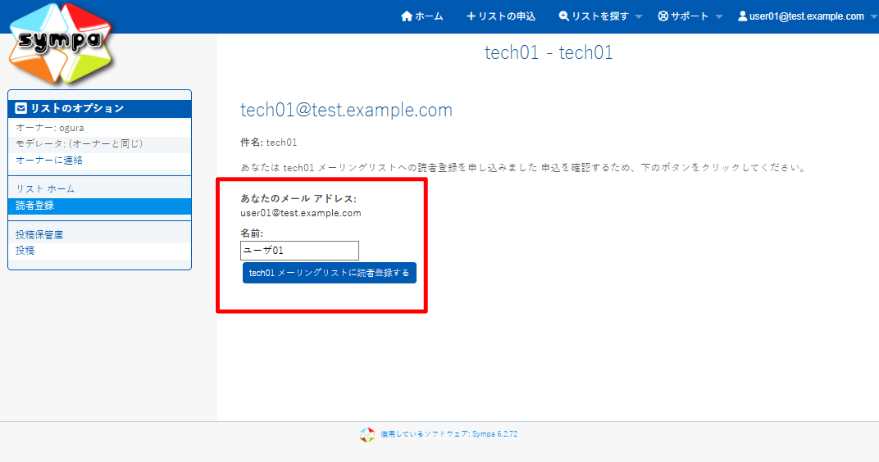Image resolution: width=879 pixels, height=462 pixels.
Task: Click the envelope icon in リストのオプション header
Action: [21, 108]
